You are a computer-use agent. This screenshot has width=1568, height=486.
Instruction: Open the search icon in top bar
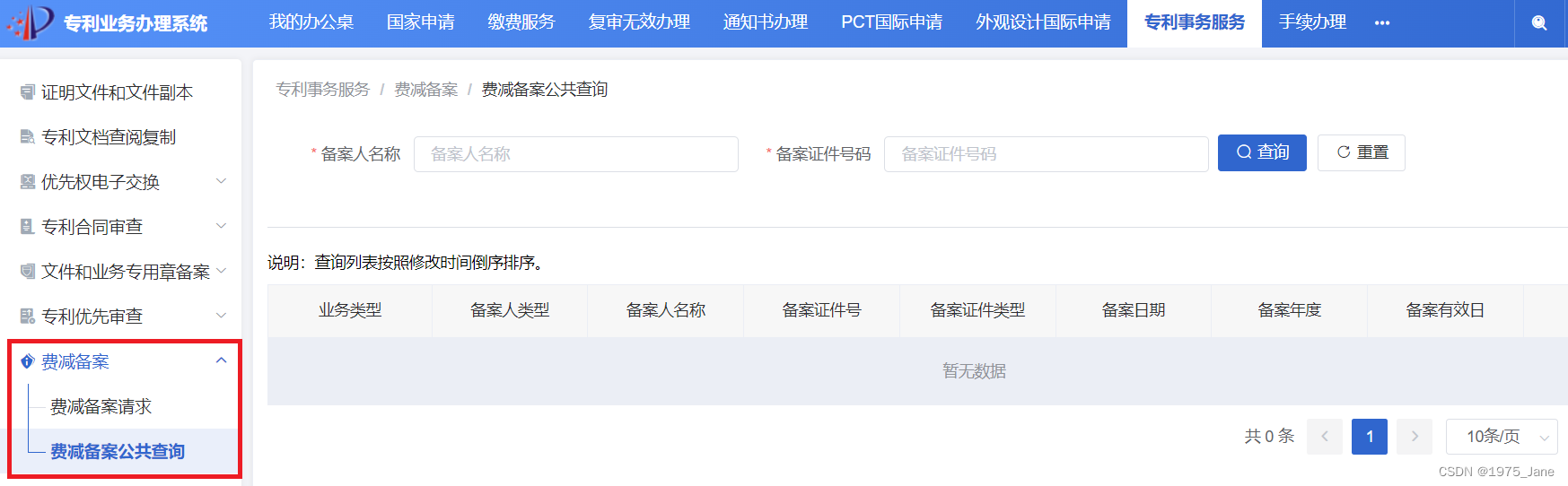[1539, 23]
